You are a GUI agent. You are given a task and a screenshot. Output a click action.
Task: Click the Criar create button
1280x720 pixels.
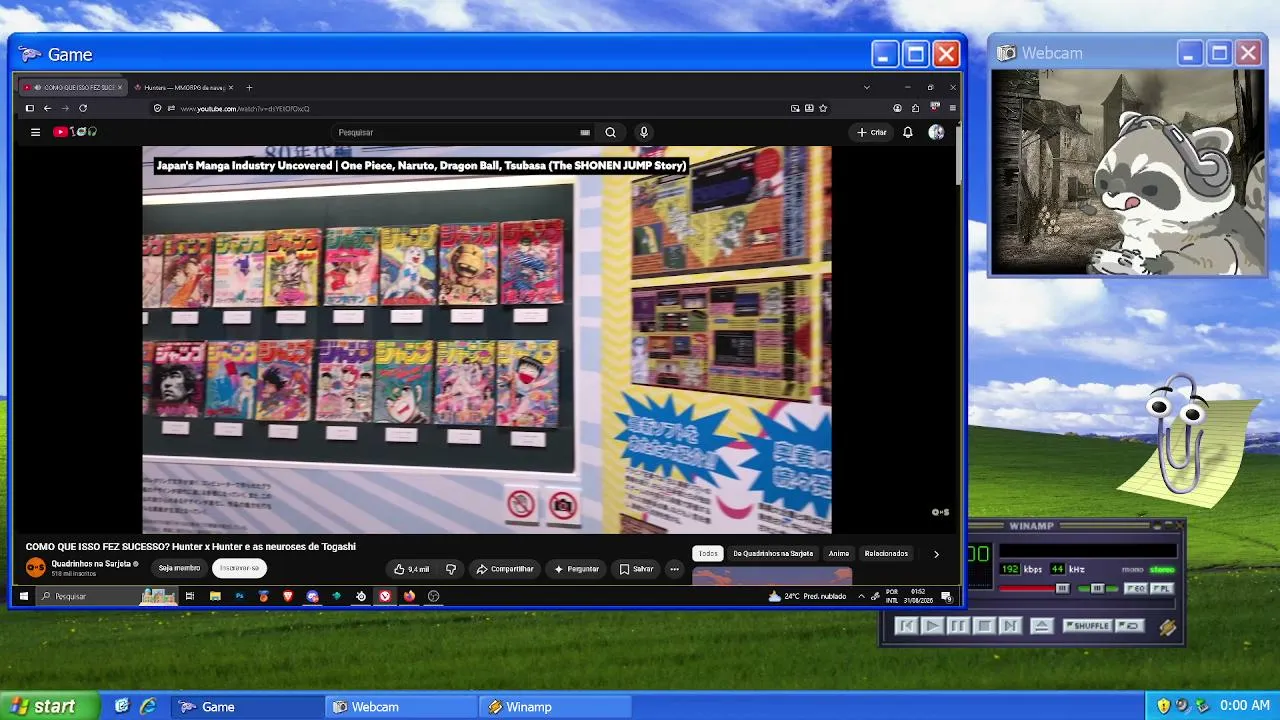click(x=872, y=132)
